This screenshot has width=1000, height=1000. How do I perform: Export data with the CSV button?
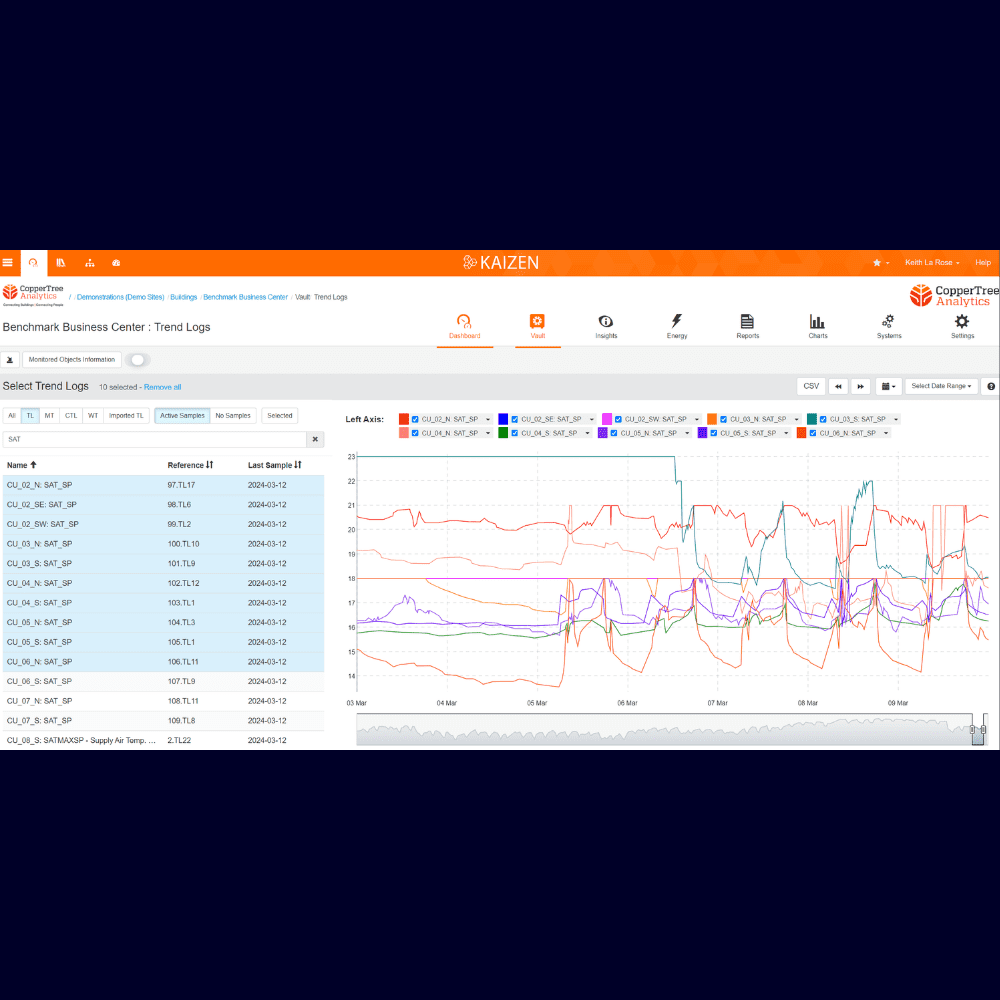pyautogui.click(x=811, y=386)
